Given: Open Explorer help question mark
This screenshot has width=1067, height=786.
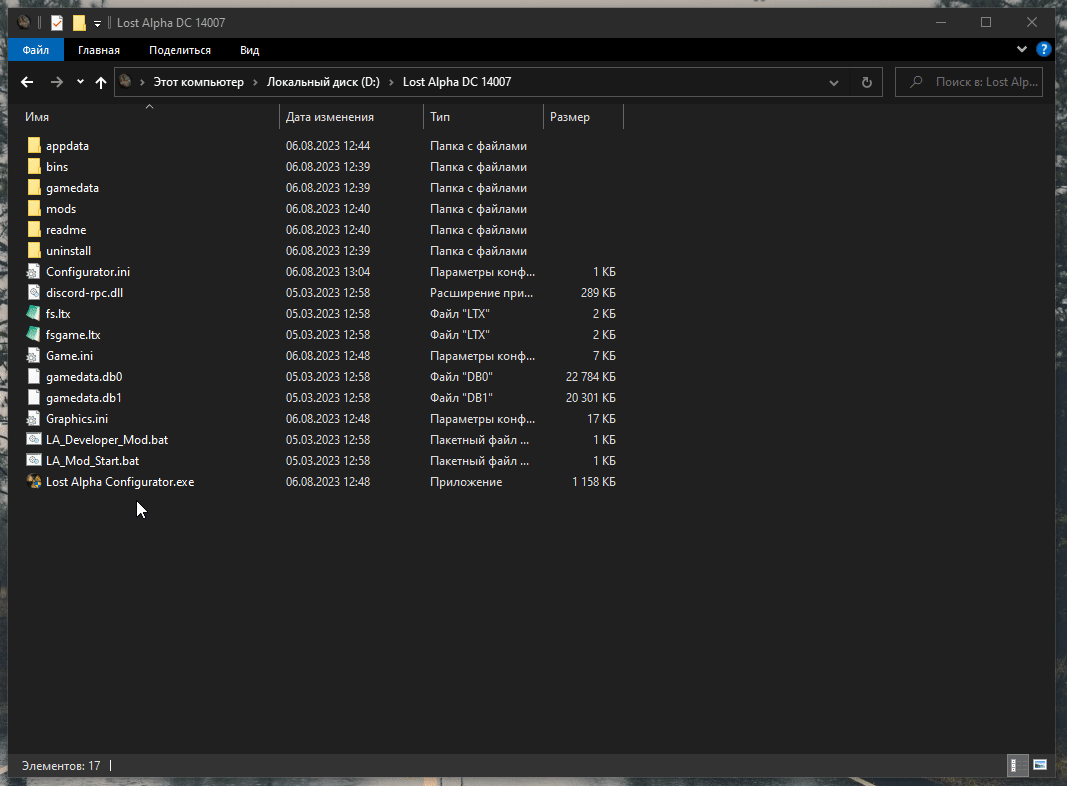Looking at the screenshot, I should coord(1043,49).
